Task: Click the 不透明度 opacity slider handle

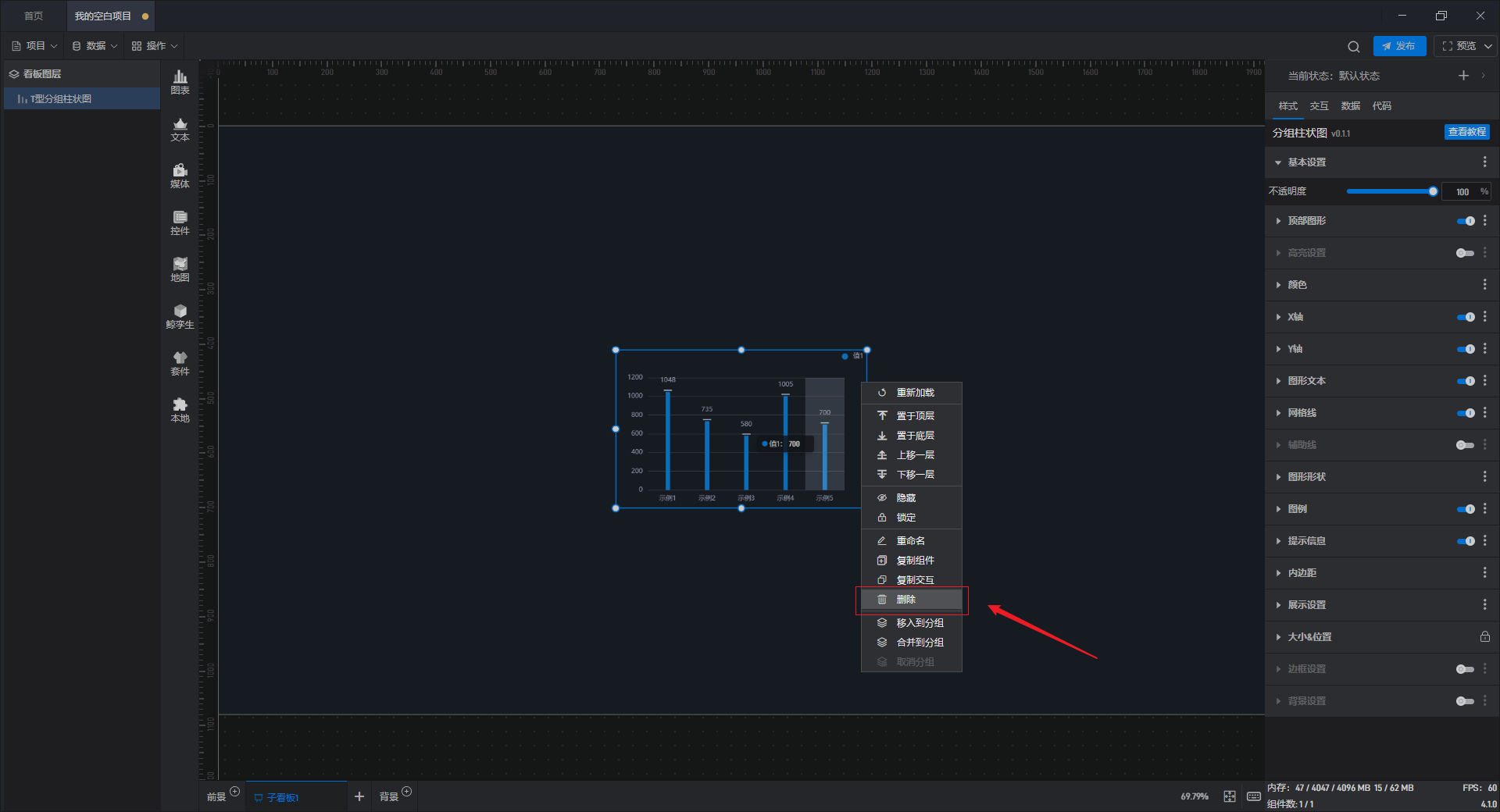Action: coord(1433,191)
